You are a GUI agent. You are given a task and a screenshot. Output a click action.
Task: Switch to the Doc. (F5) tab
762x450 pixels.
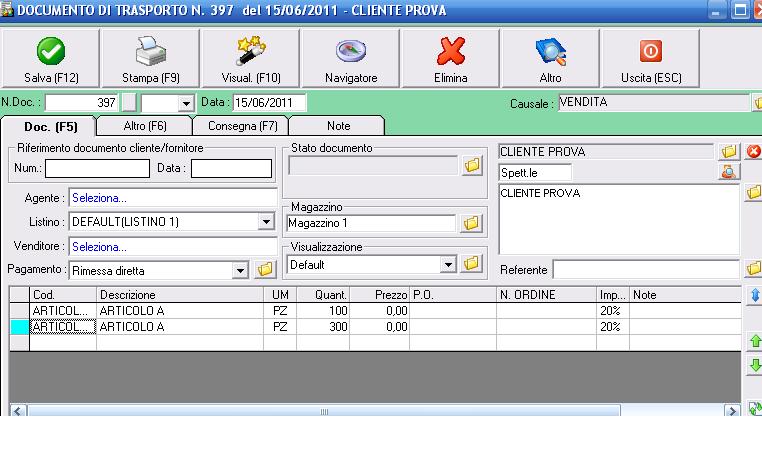click(x=51, y=127)
